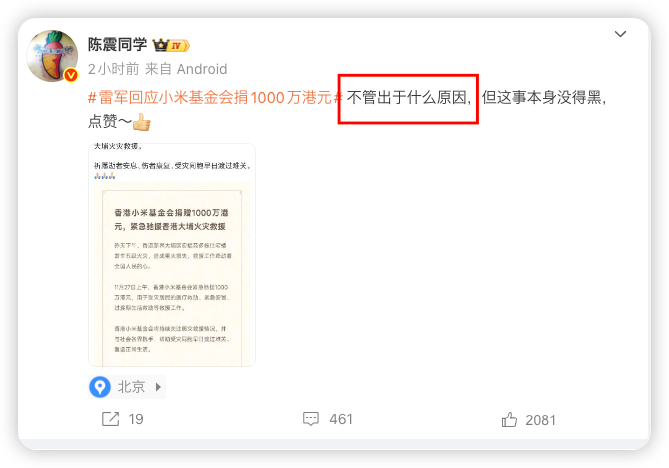Screen dimensions: 669x468
Task: Click the crown membership level badge
Action: 171,45
